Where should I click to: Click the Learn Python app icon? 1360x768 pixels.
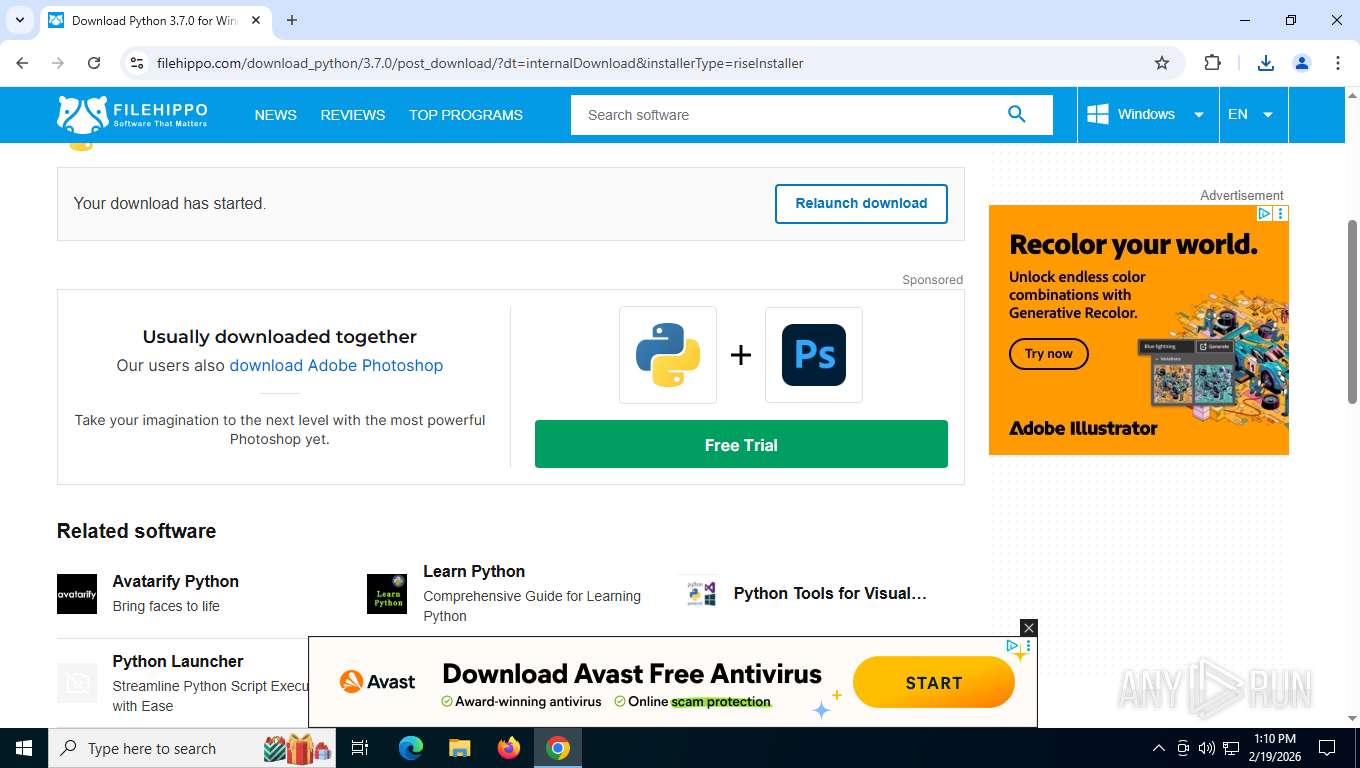pos(387,594)
